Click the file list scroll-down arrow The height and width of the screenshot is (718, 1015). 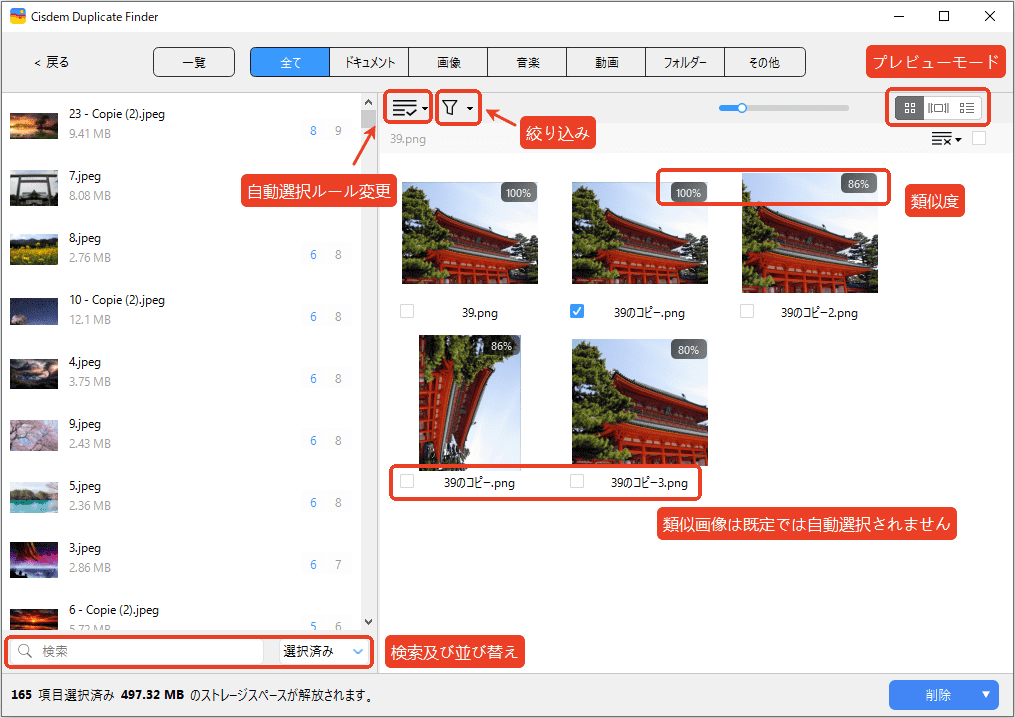pos(368,621)
